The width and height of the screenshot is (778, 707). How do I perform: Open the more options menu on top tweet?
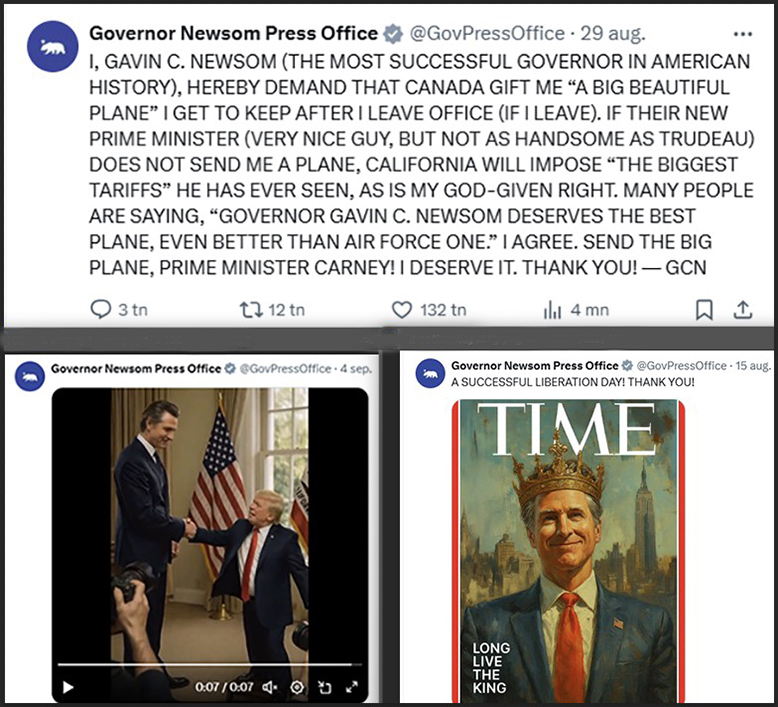tap(742, 34)
